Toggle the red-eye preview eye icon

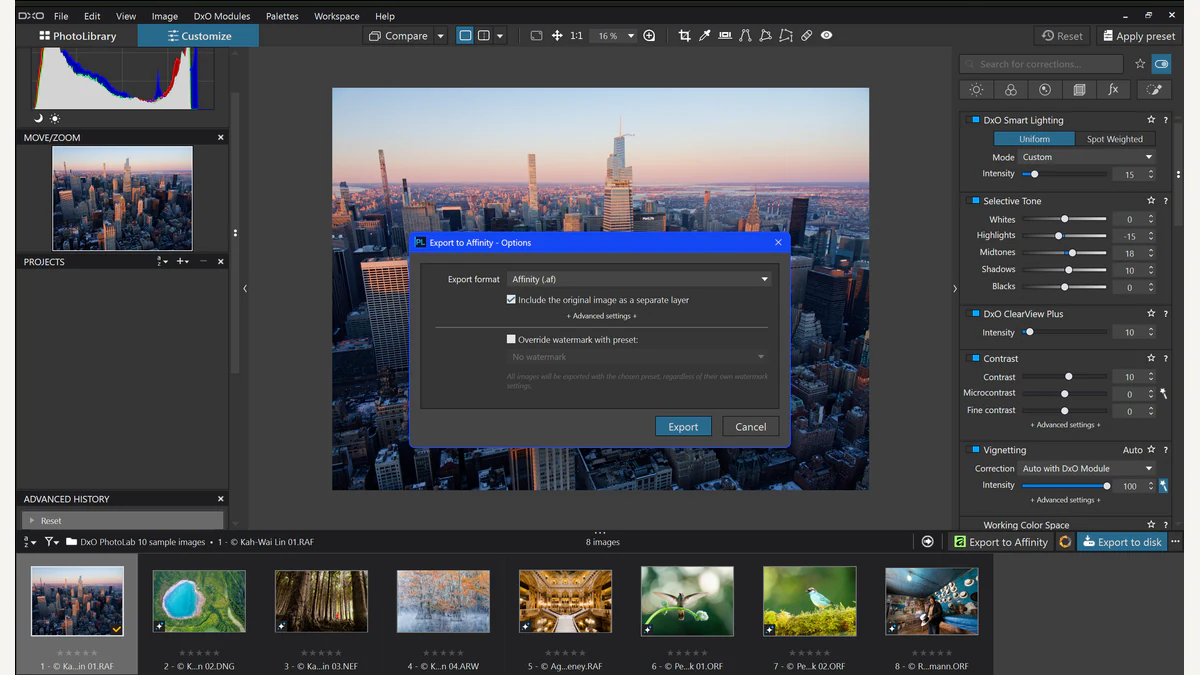[x=826, y=35]
